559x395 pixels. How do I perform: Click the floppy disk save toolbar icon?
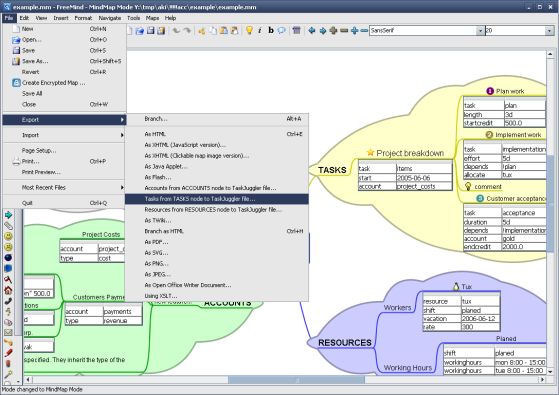[x=150, y=31]
